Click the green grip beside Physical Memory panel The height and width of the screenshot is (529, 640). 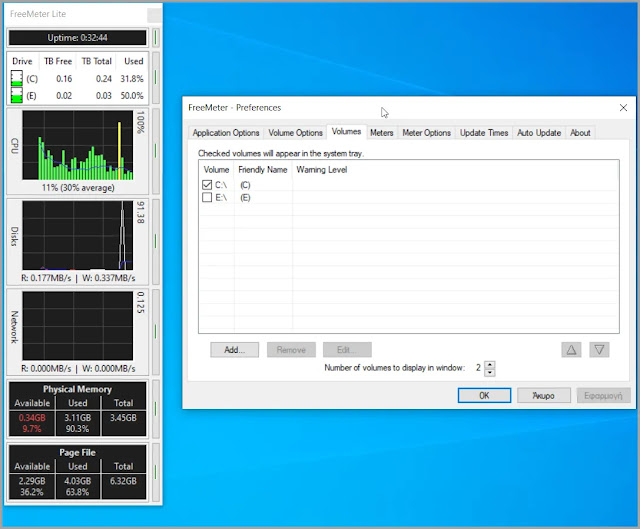[x=156, y=409]
